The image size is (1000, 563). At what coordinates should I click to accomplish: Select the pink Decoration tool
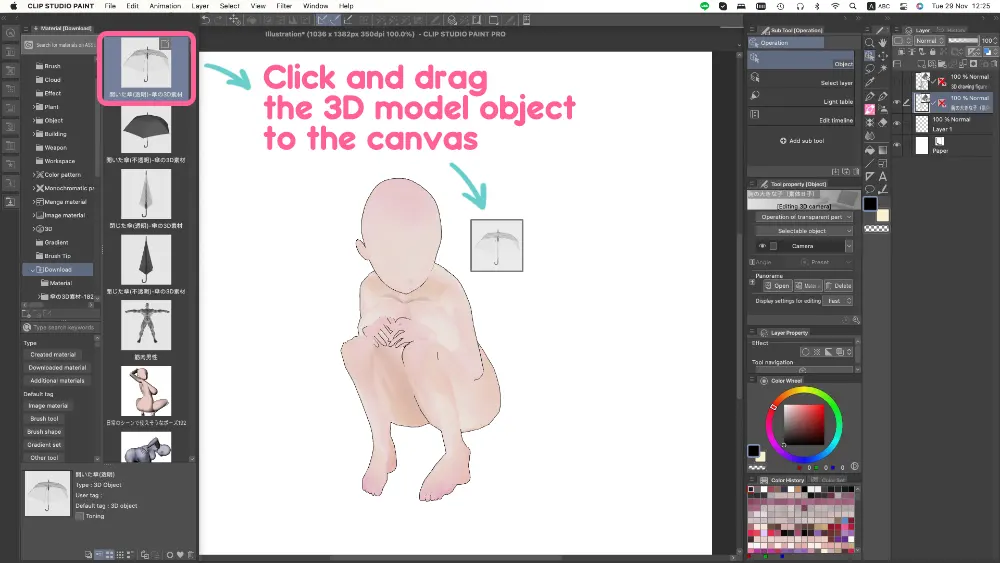pos(869,109)
